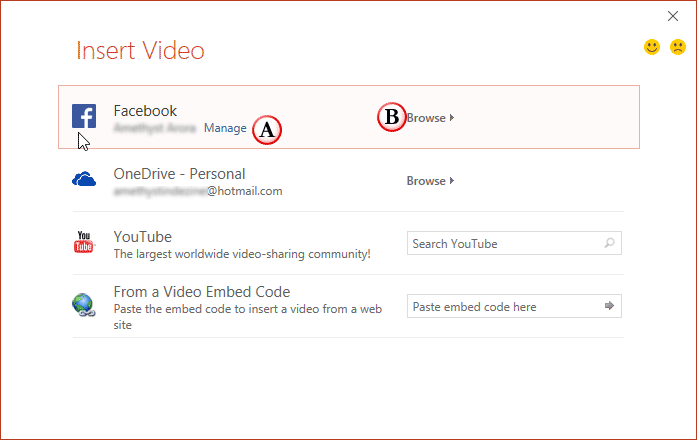The width and height of the screenshot is (697, 440).
Task: Click the OneDrive cloud icon
Action: pos(84,180)
